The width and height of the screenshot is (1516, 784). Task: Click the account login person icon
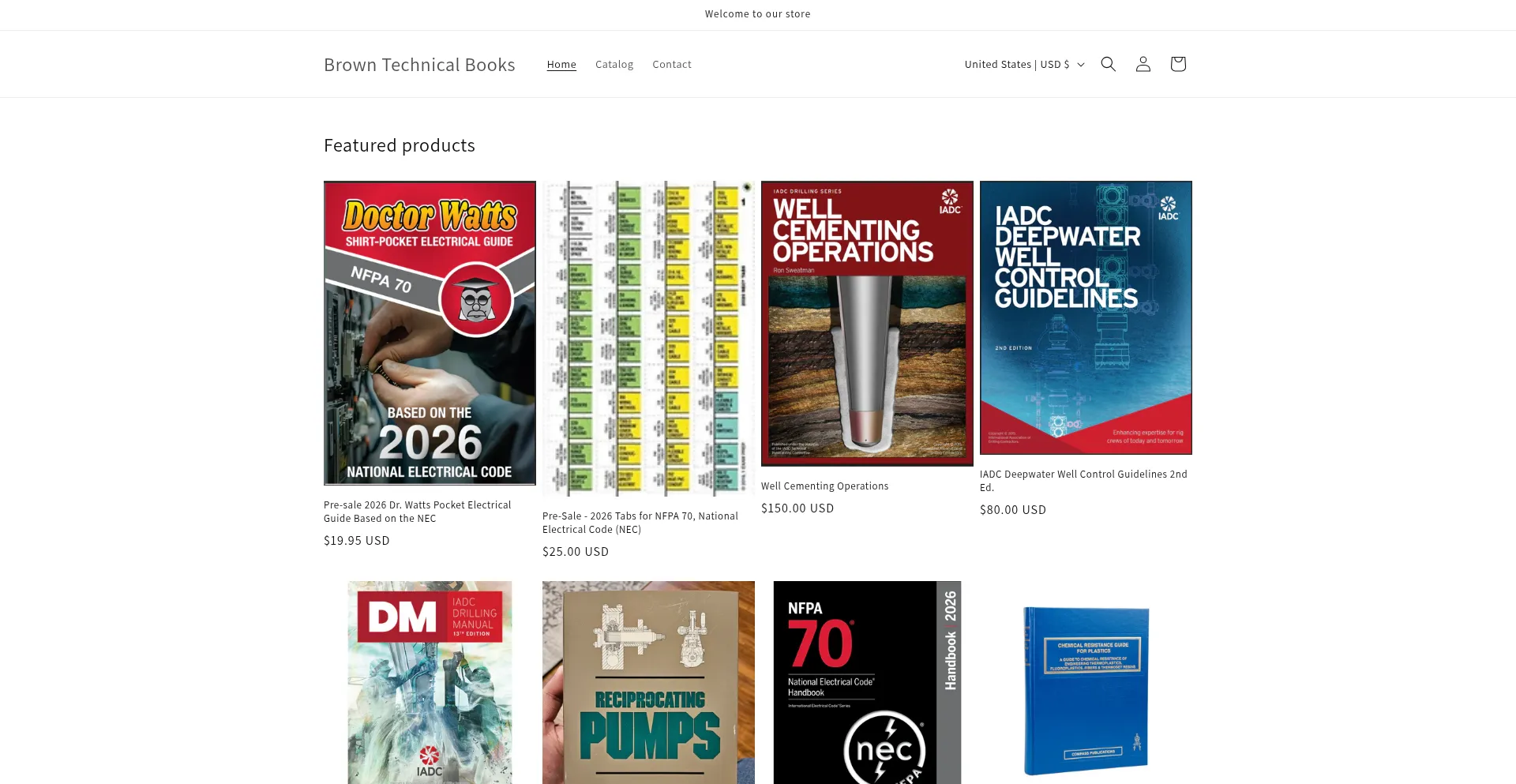1143,64
